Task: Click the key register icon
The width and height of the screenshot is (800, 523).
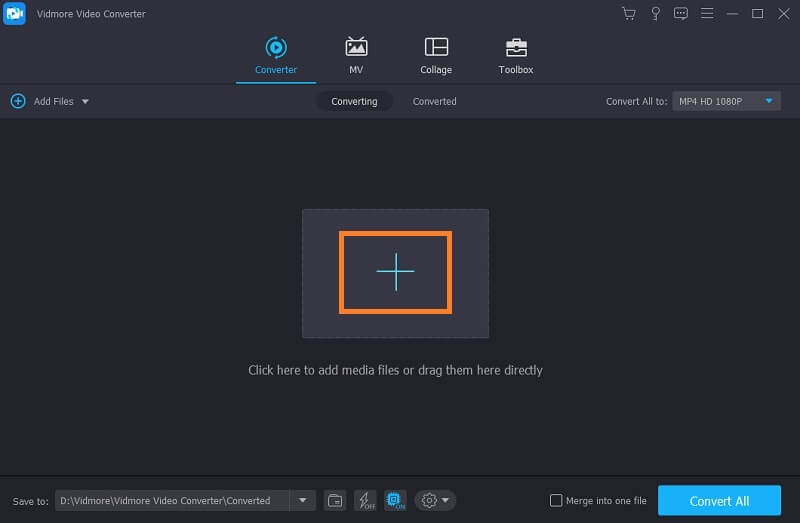Action: click(656, 13)
